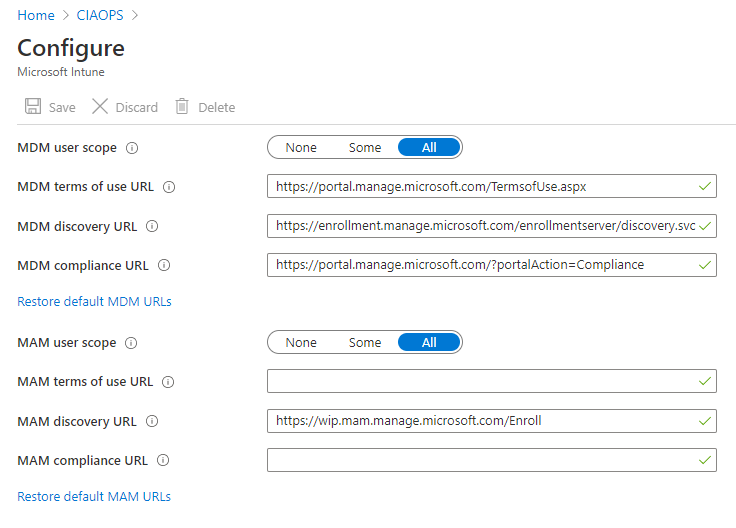736x528 pixels.
Task: Set MAM user scope to Some
Action: click(x=365, y=343)
